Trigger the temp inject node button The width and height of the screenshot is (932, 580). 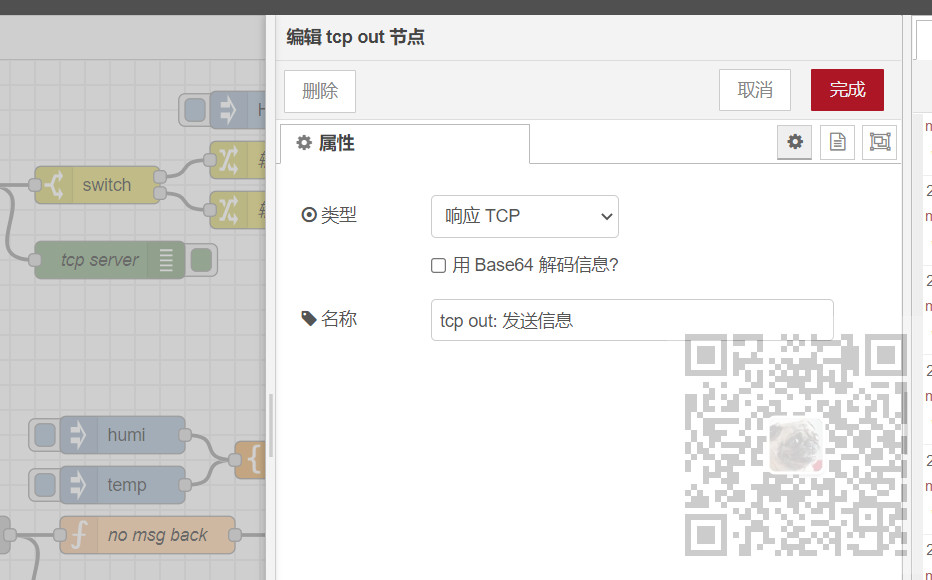pos(45,485)
